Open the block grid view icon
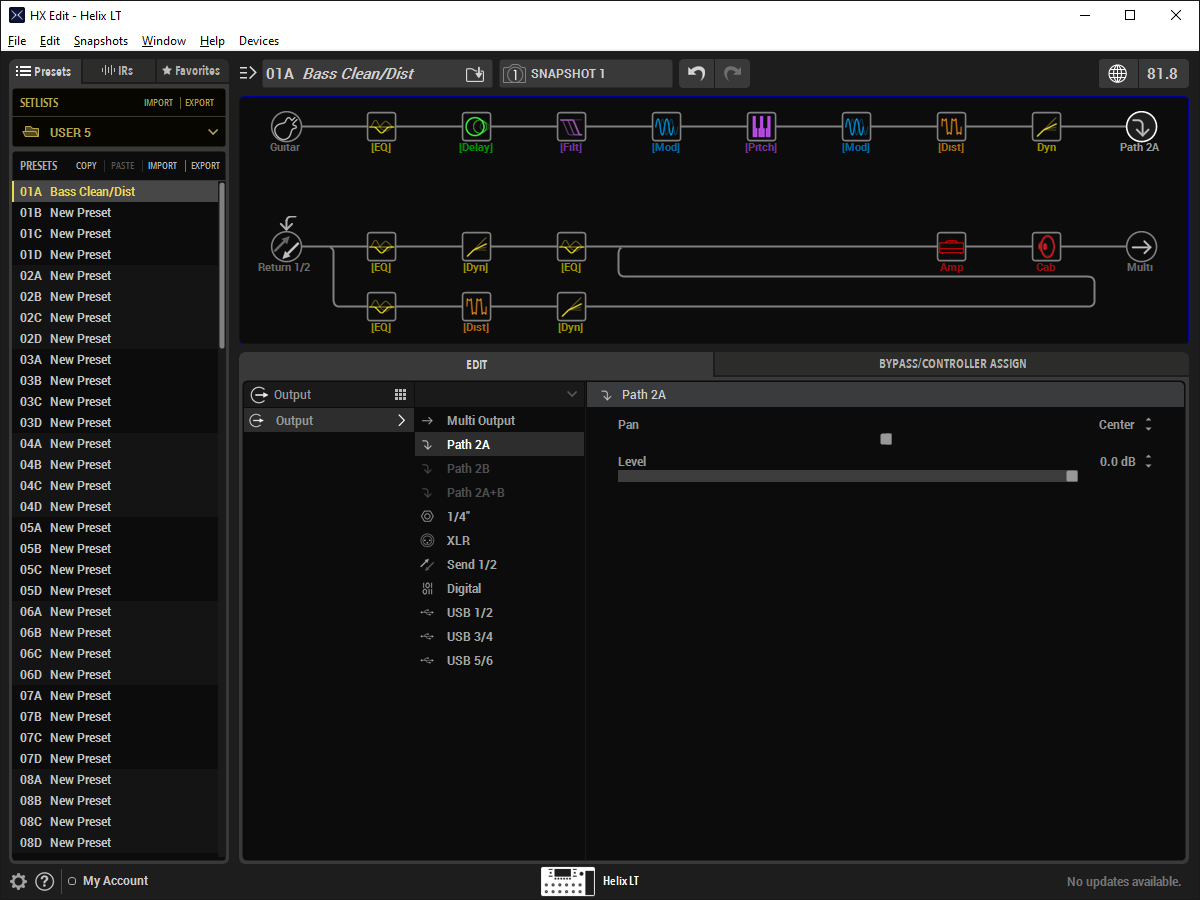Viewport: 1200px width, 900px height. [x=400, y=395]
